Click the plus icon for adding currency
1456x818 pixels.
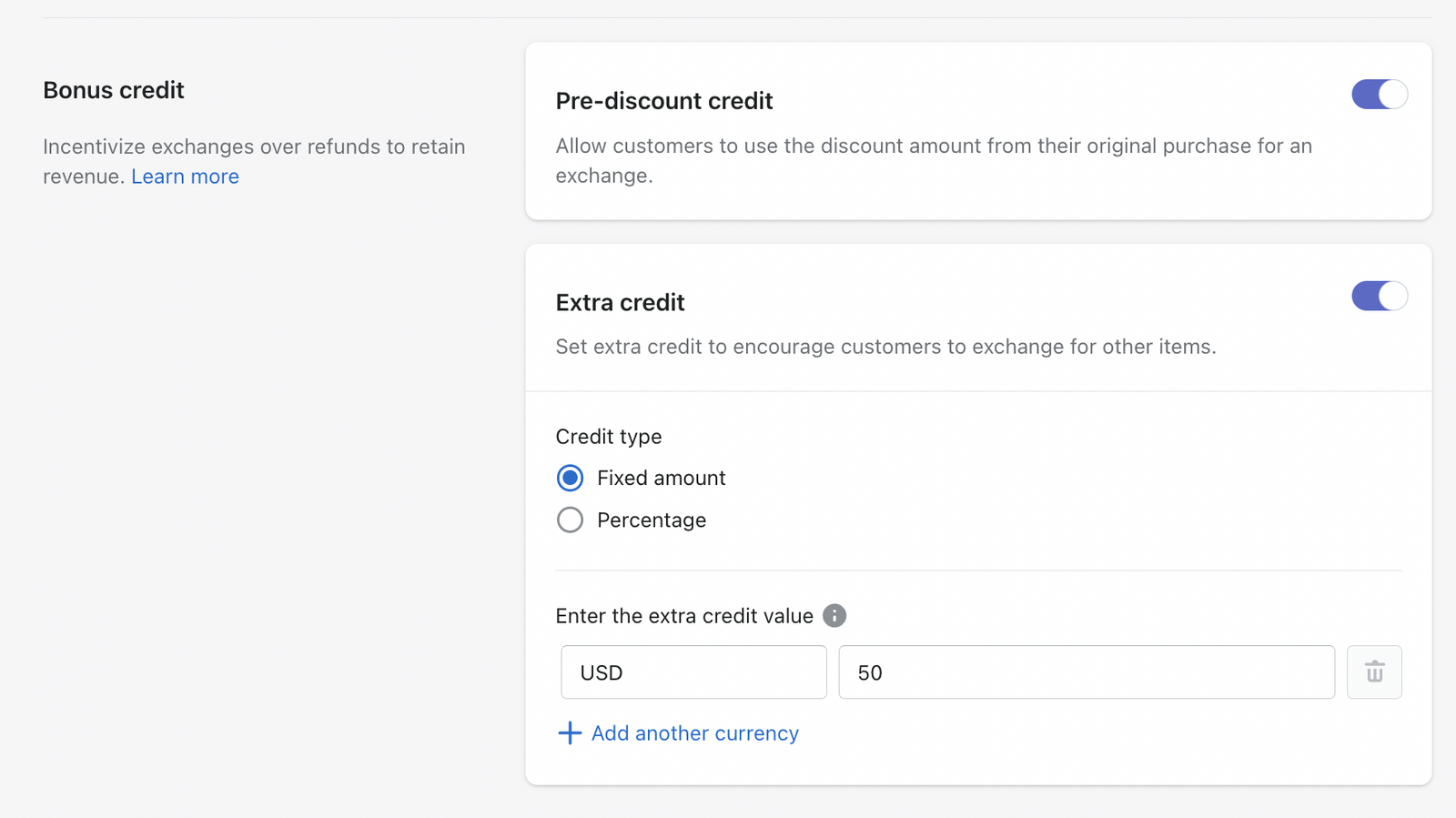(570, 733)
